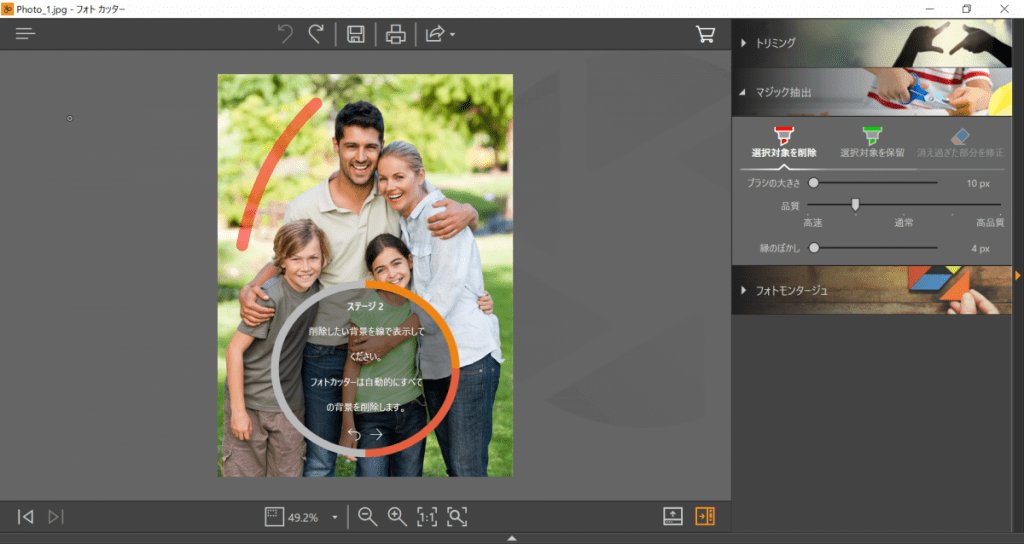Click the undo arrow in top toolbar

285,34
